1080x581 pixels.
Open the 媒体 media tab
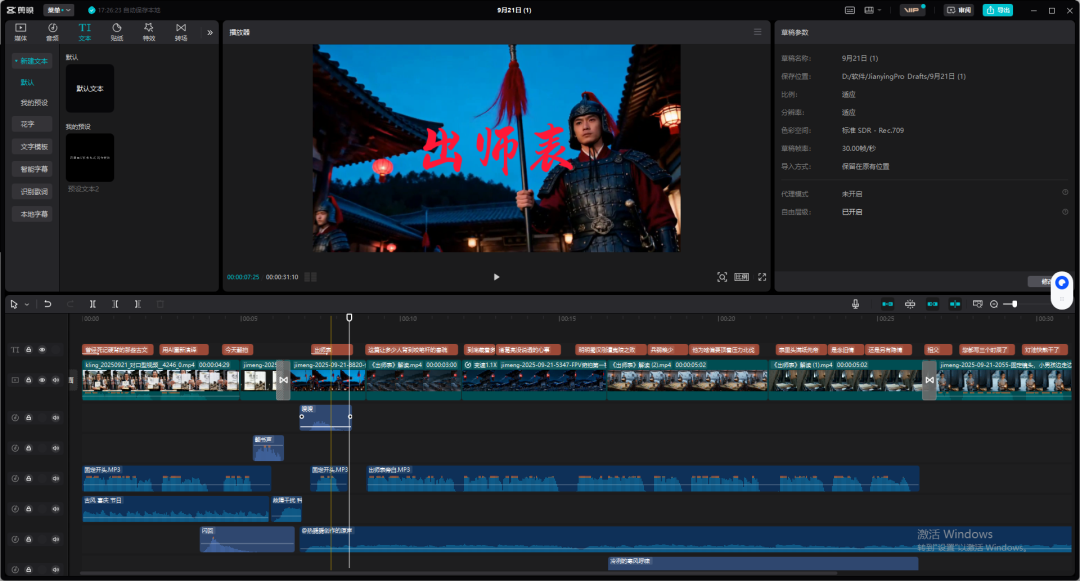[21, 32]
